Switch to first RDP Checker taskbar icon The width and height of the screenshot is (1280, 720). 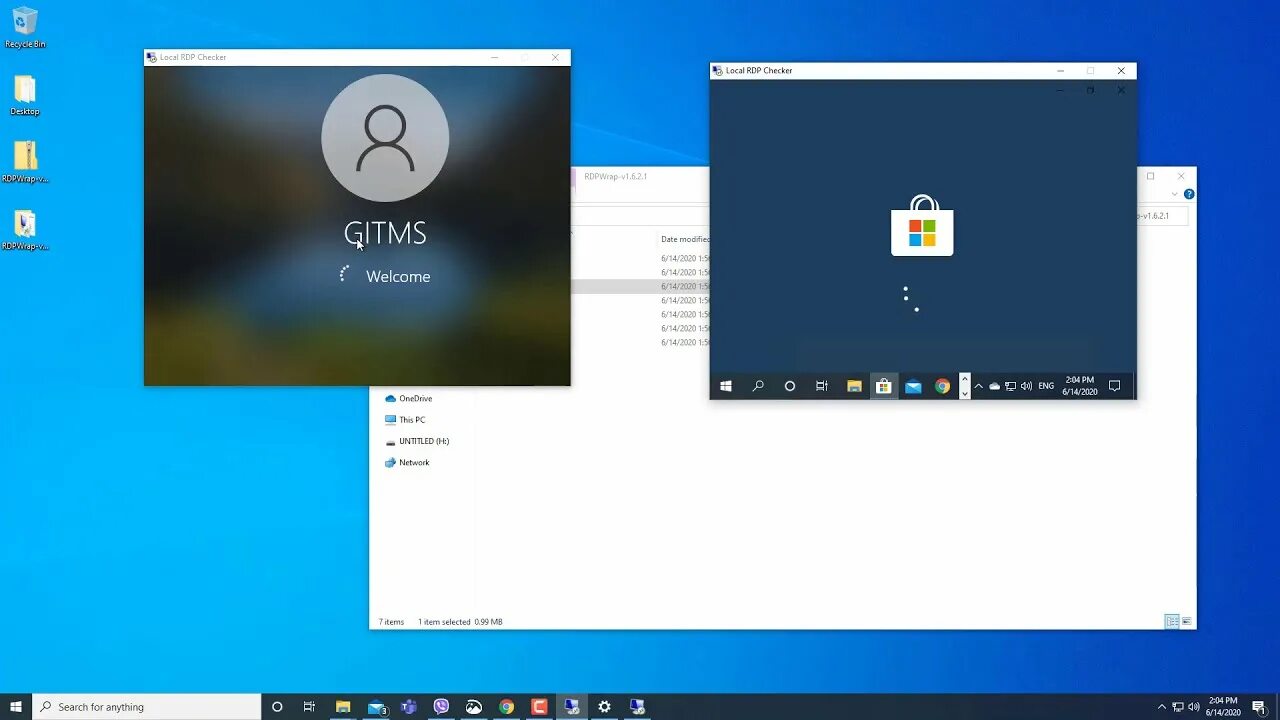pos(571,707)
